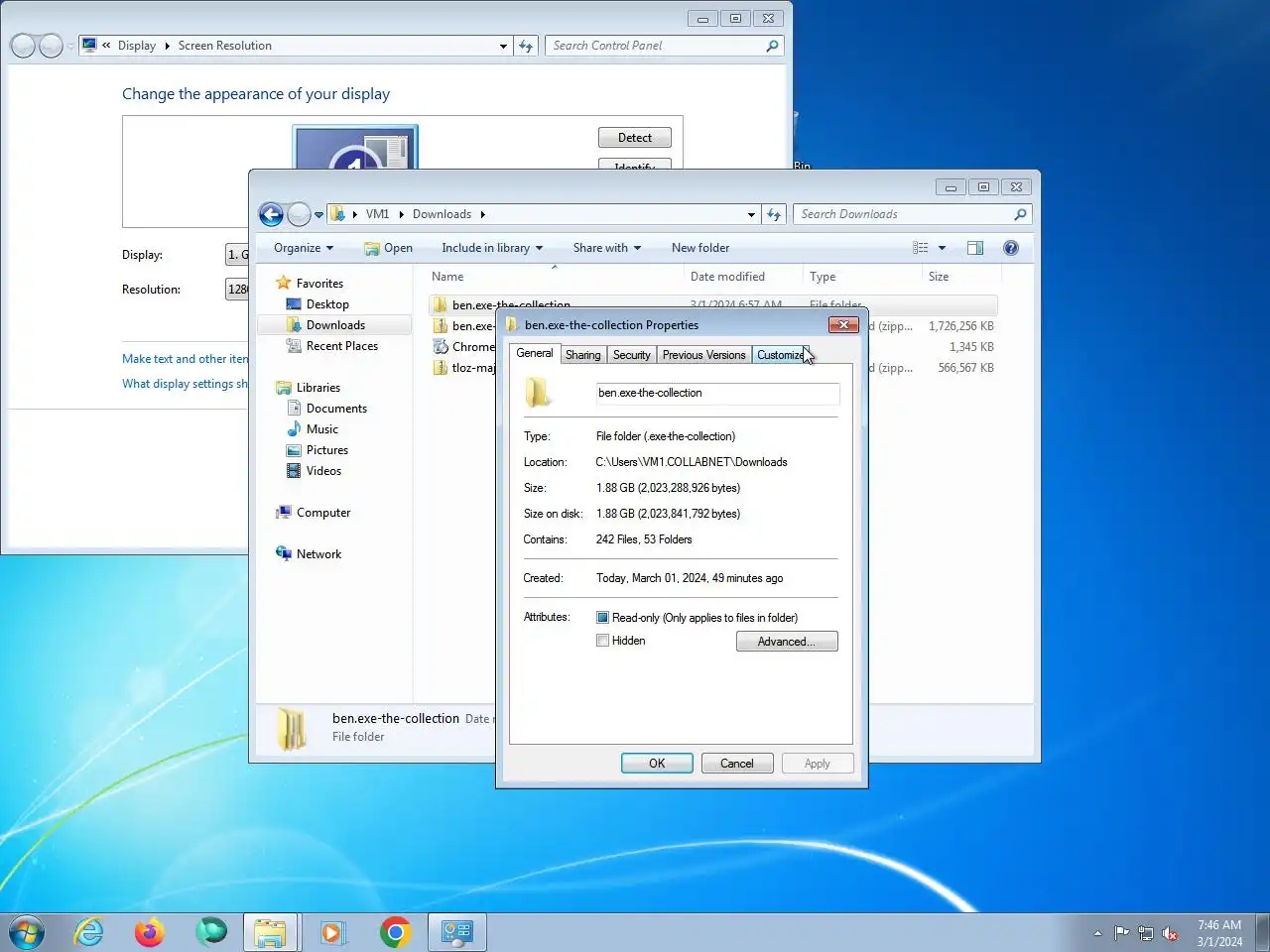The width and height of the screenshot is (1270, 952).
Task: Open the Share with dropdown
Action: [606, 248]
